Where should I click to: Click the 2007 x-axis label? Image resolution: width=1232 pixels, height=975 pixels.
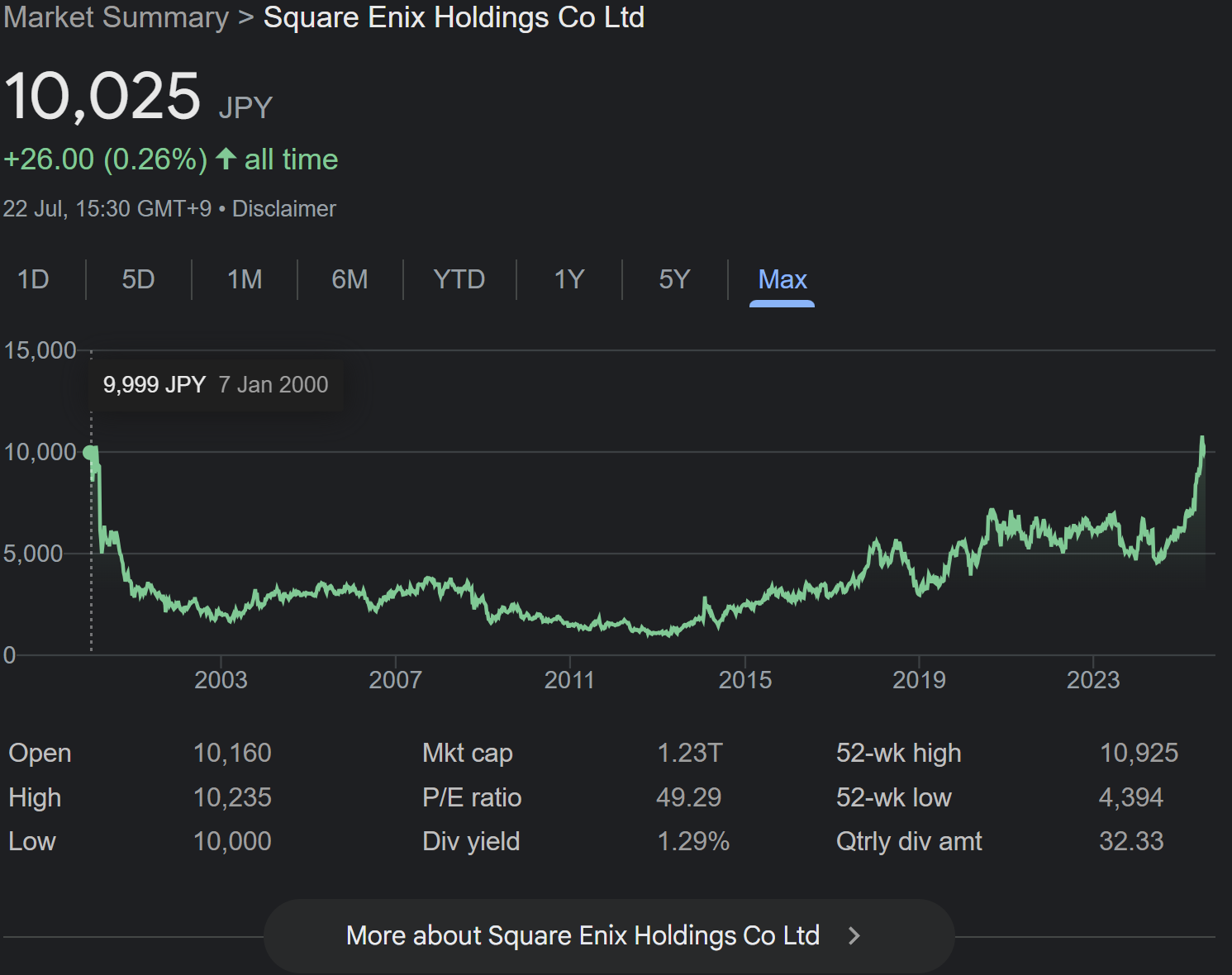point(395,680)
